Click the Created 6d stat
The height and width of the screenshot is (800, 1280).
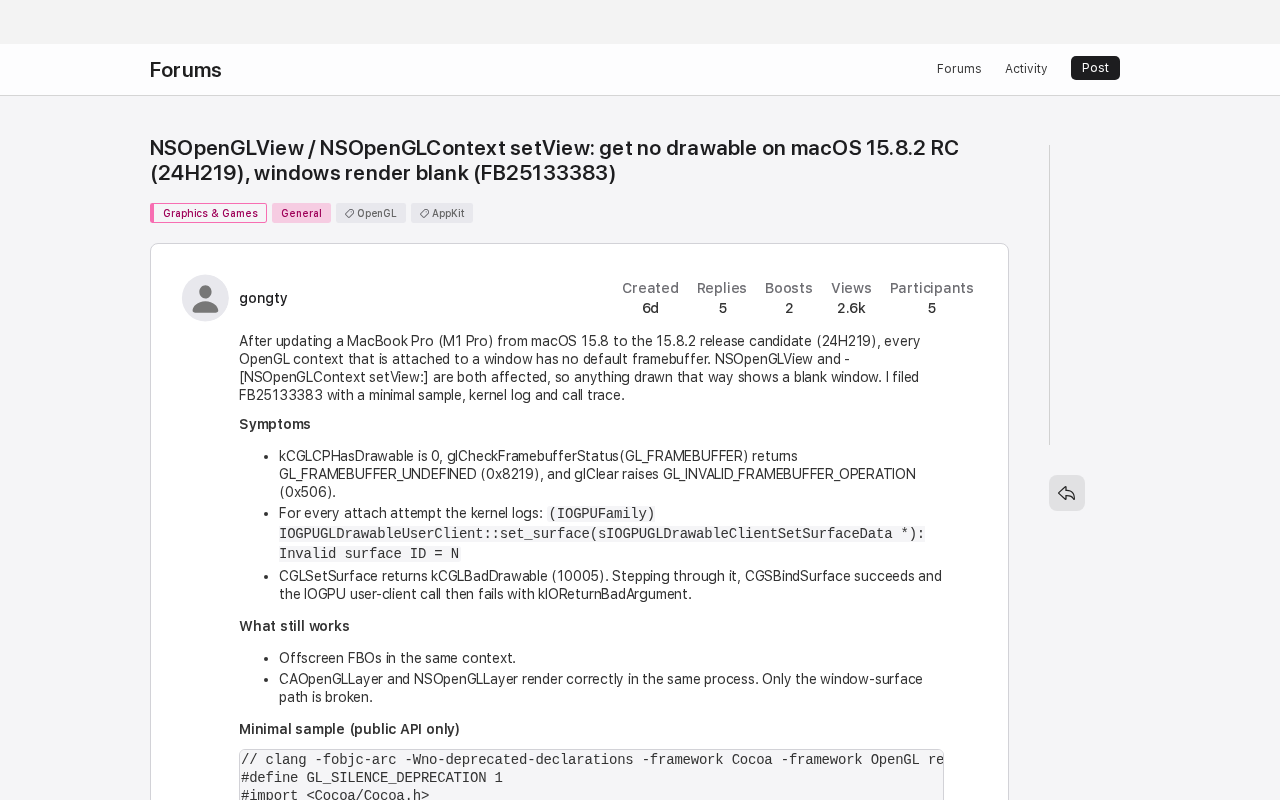tap(650, 298)
